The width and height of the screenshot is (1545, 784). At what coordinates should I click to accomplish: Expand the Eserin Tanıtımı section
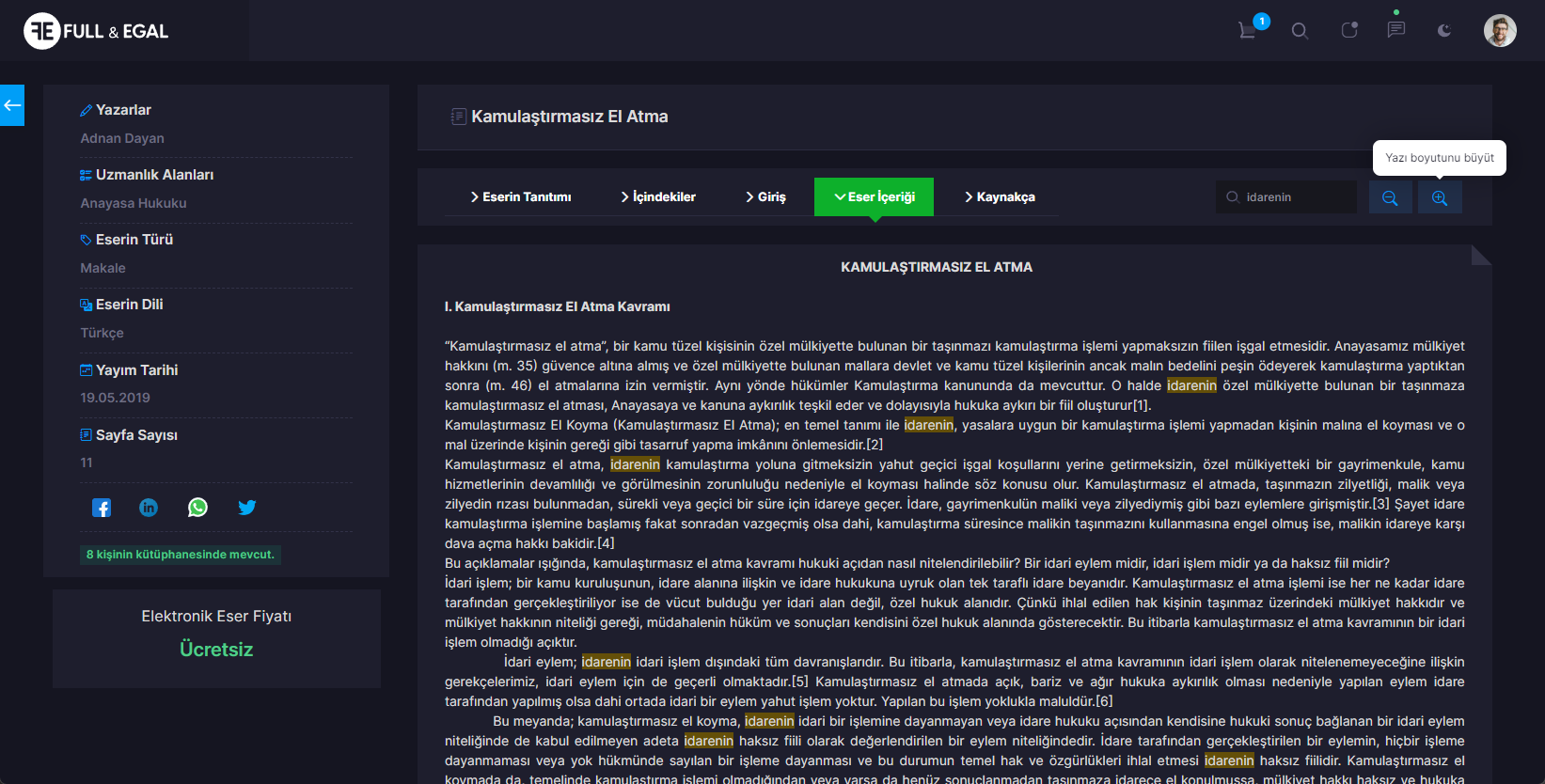click(x=521, y=197)
